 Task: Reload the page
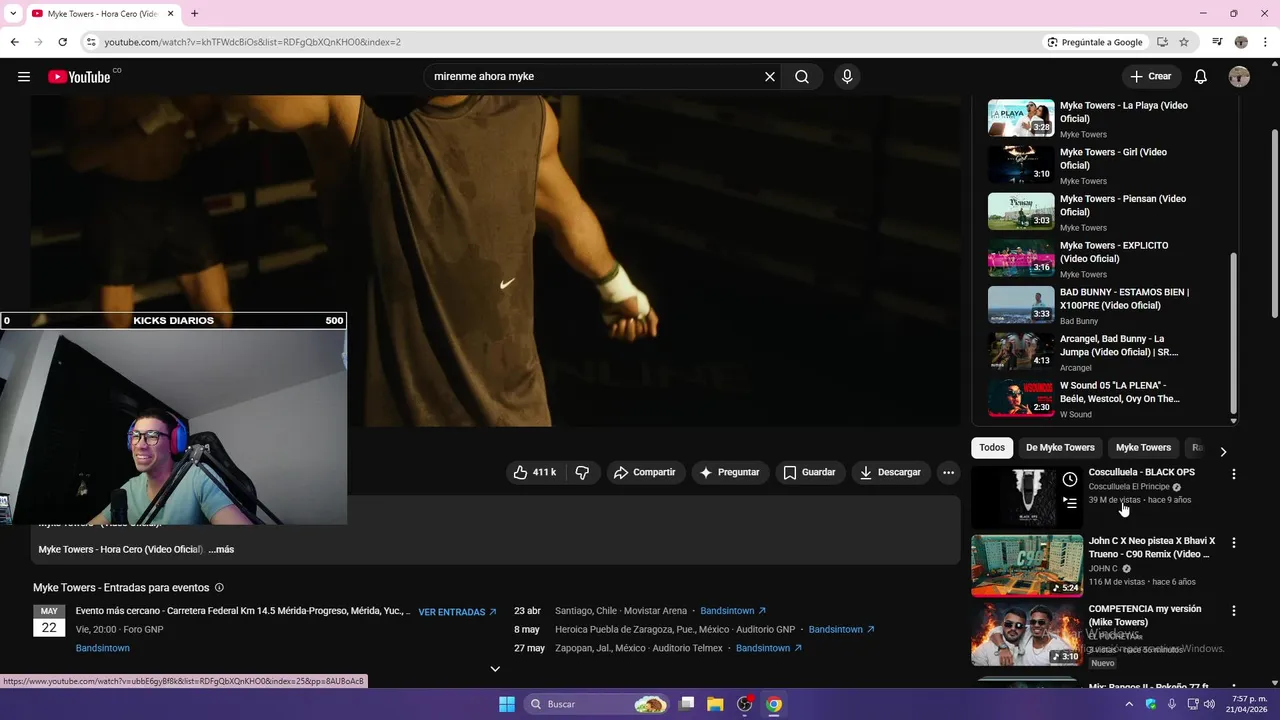tap(62, 42)
